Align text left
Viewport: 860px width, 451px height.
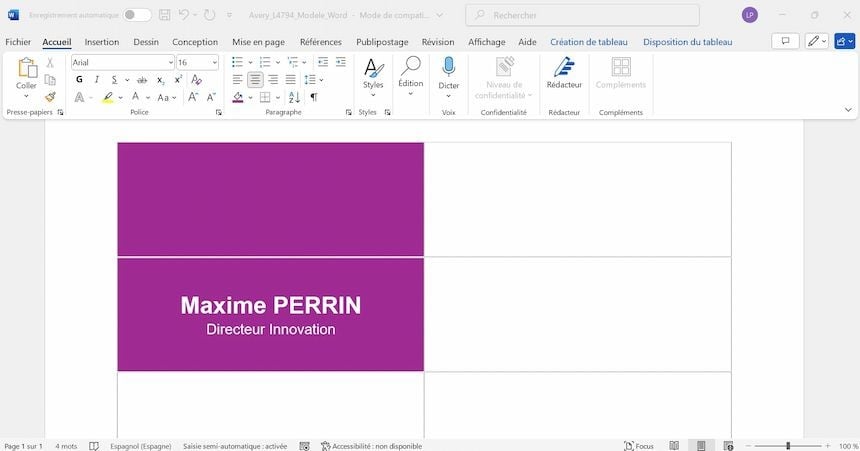tap(237, 80)
